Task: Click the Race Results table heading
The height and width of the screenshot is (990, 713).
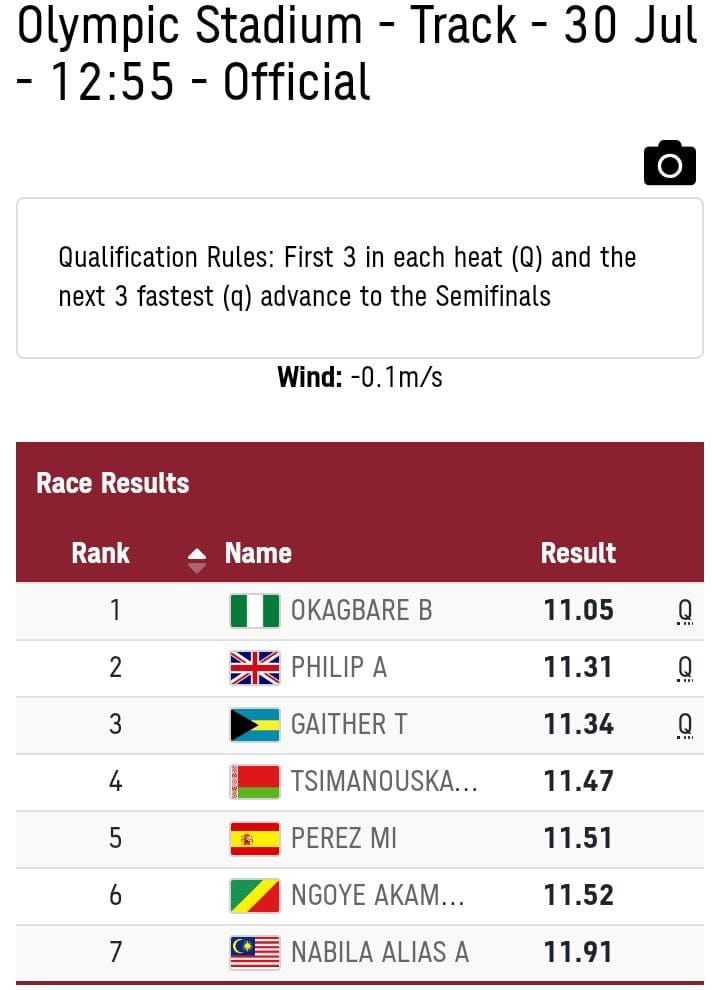Action: [112, 483]
